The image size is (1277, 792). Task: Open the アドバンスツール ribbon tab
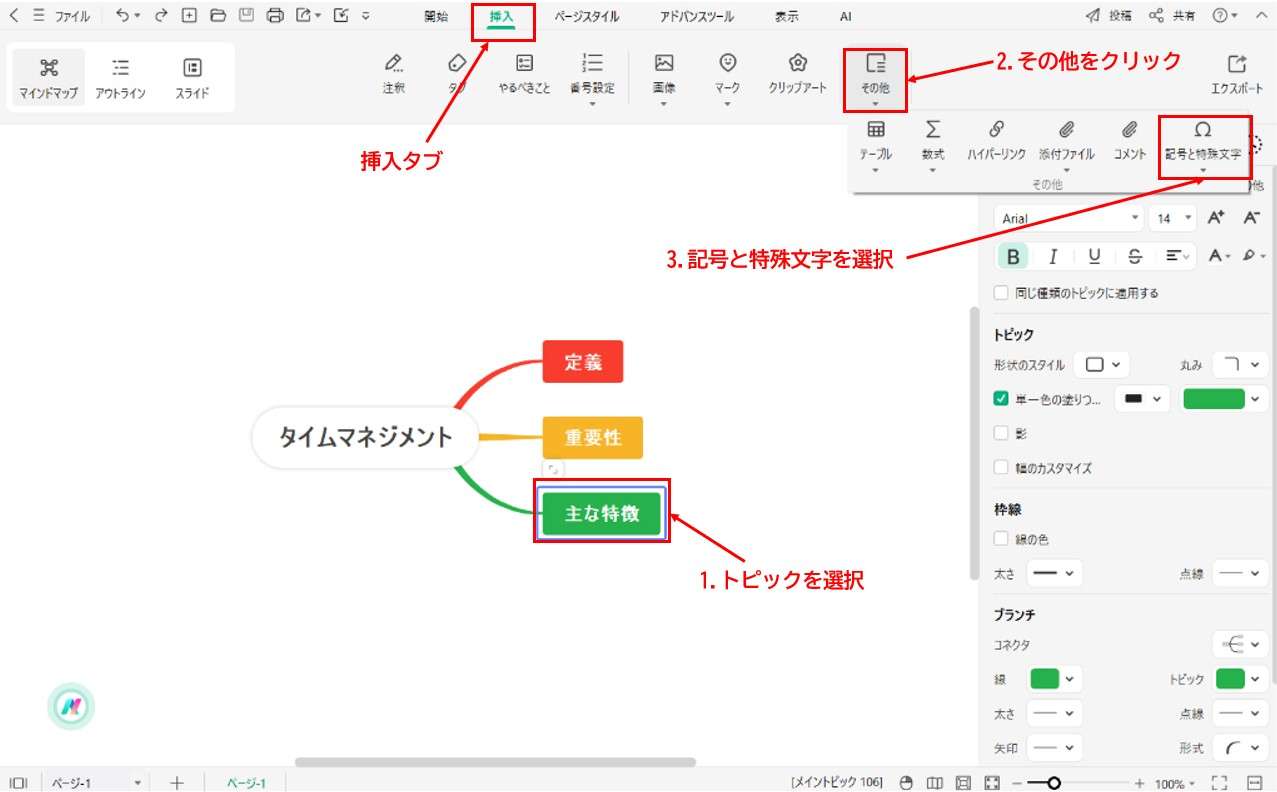coord(694,16)
